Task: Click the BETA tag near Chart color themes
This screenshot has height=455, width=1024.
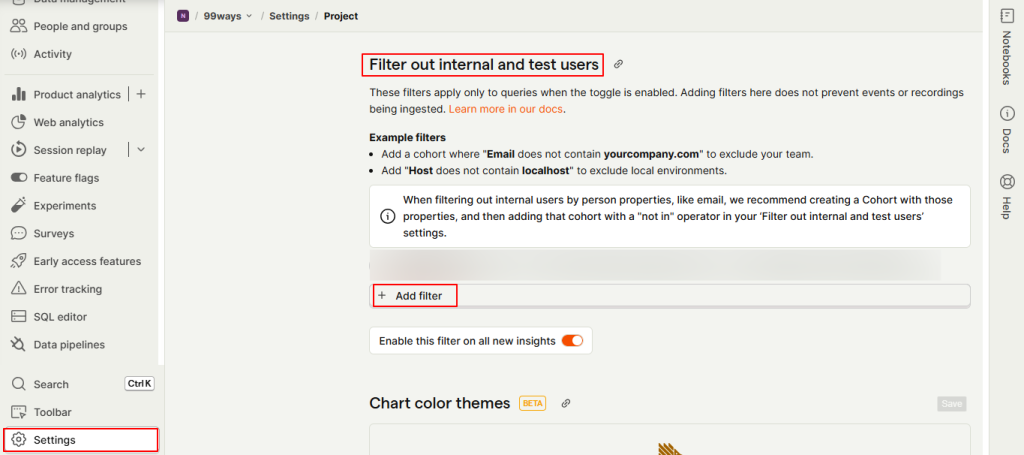Action: pos(533,403)
